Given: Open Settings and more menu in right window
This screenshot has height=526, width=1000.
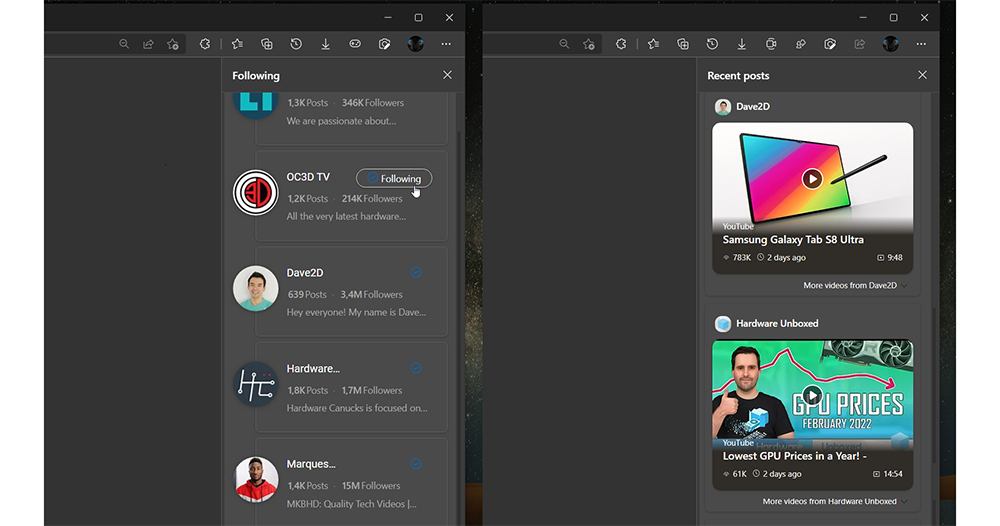Looking at the screenshot, I should coord(921,44).
